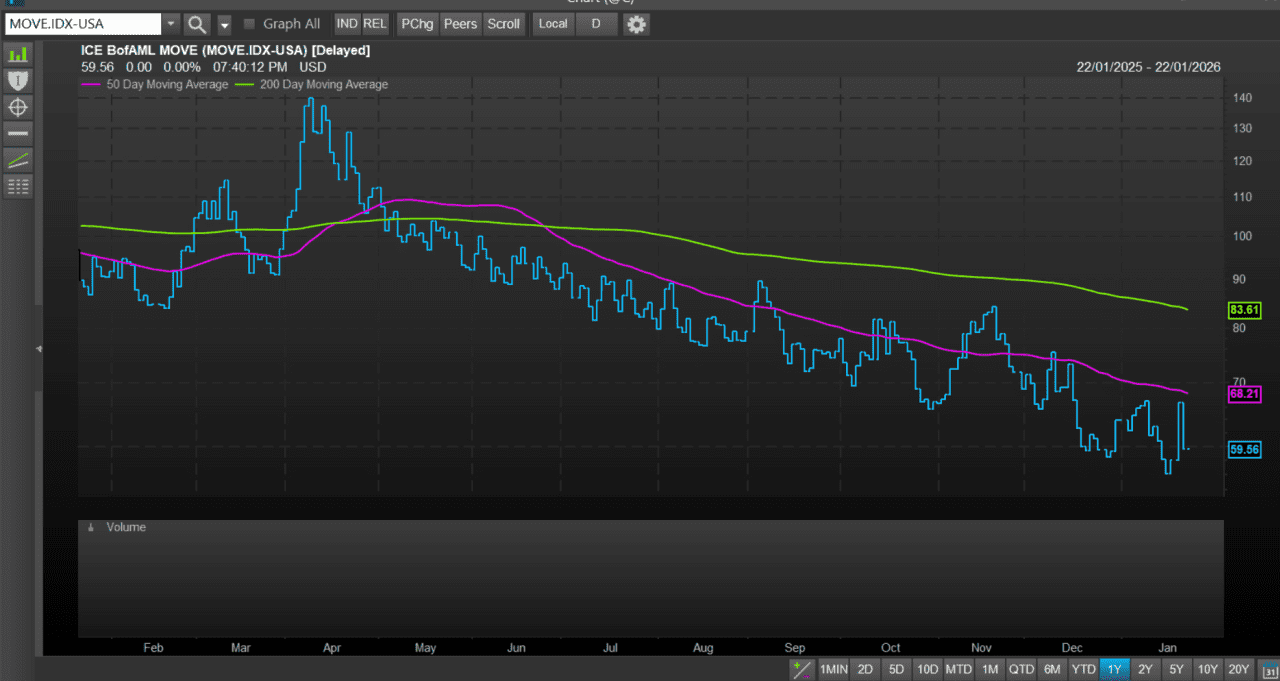Image resolution: width=1280 pixels, height=681 pixels.
Task: Click the PChg button
Action: tap(416, 23)
